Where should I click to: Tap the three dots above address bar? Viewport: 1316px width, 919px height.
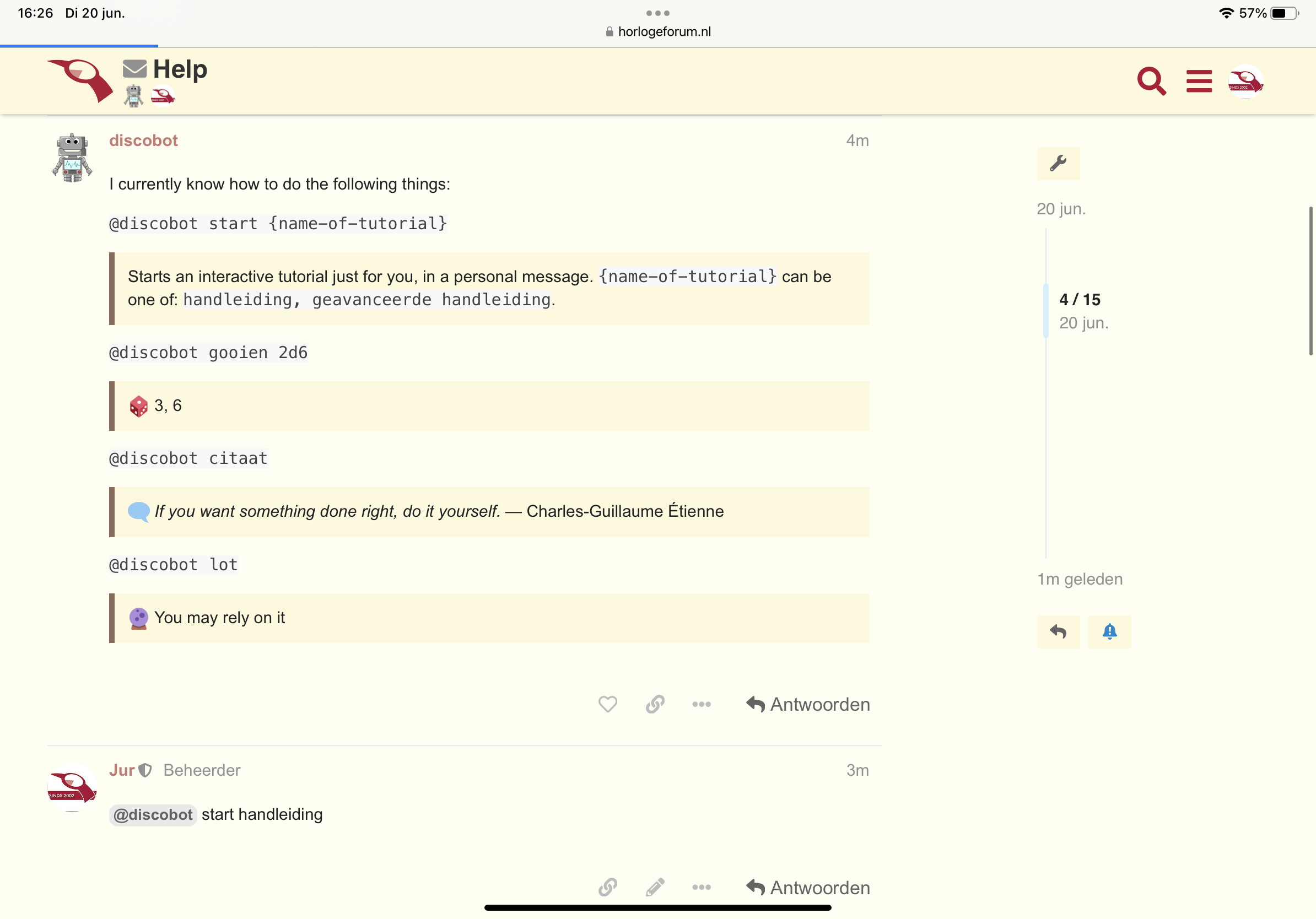coord(657,13)
